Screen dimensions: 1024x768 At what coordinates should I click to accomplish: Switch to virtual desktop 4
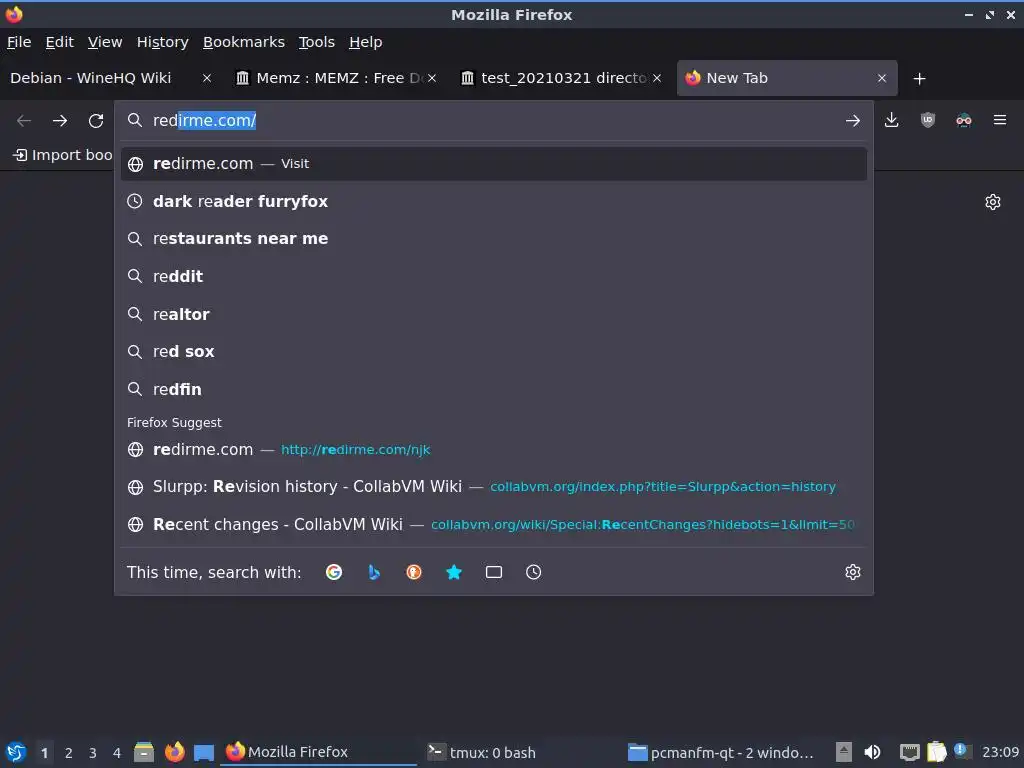click(x=117, y=753)
